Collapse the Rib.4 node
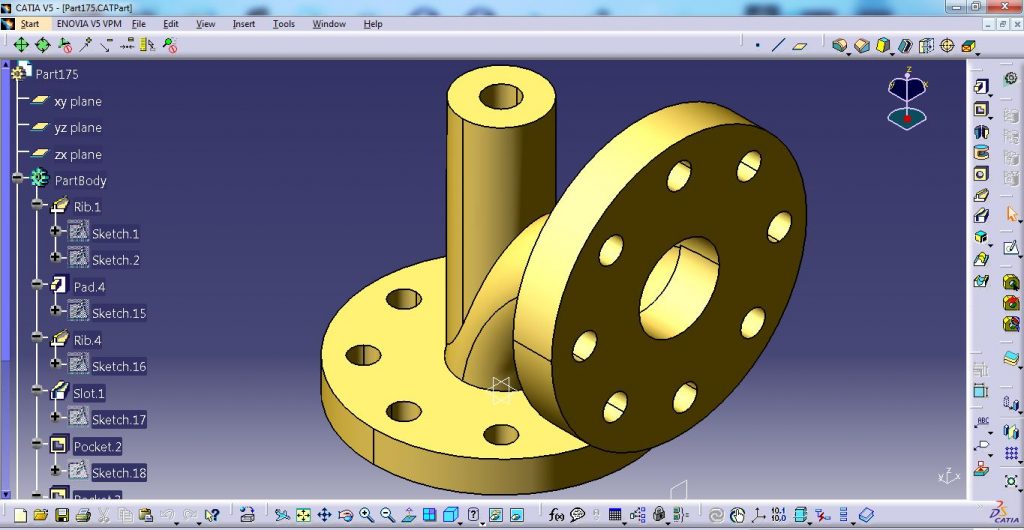 click(x=37, y=337)
